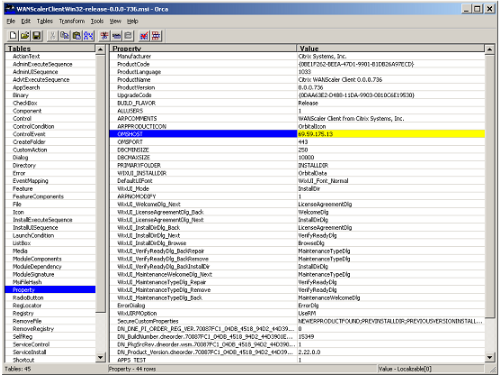The height and width of the screenshot is (381, 500).
Task: Click the CMSPORT value 443
Action: pos(303,142)
